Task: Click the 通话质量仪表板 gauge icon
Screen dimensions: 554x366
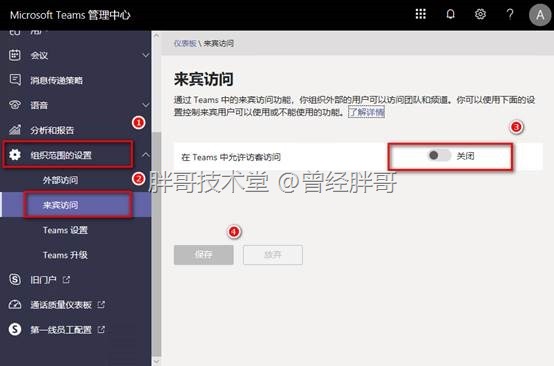Action: pyautogui.click(x=15, y=304)
